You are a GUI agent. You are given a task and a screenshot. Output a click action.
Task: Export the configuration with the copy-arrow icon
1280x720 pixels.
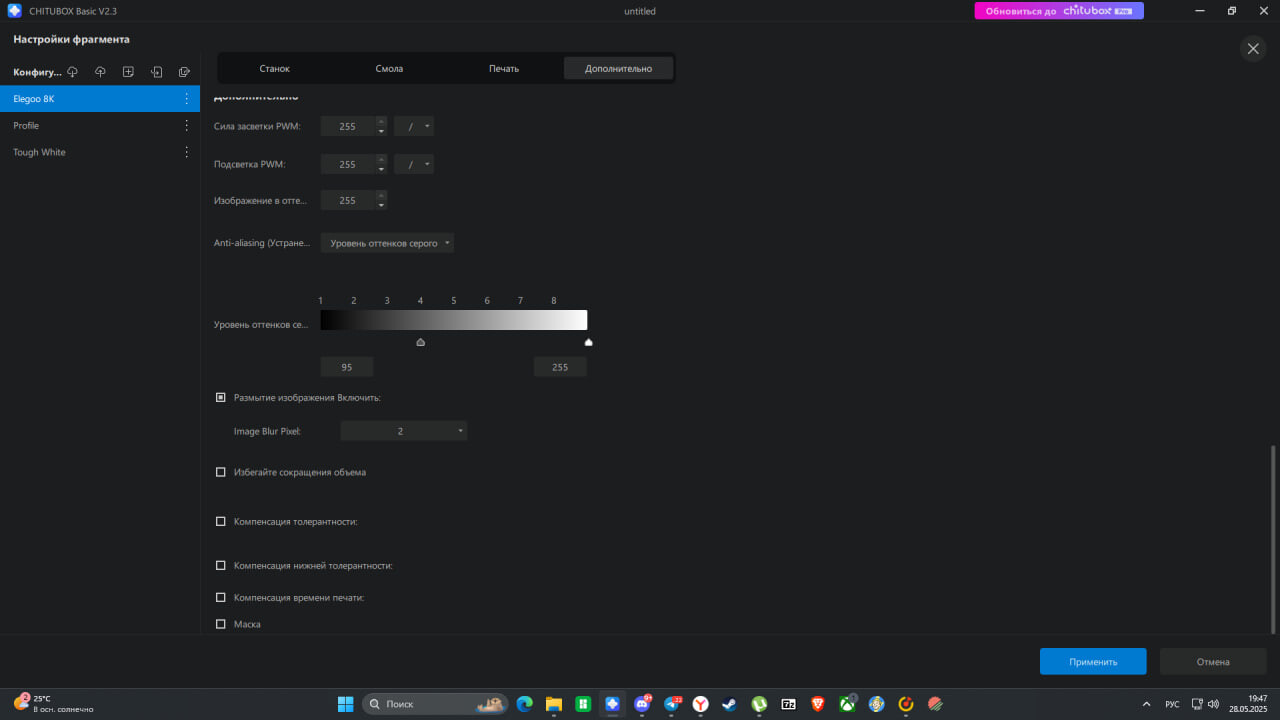pyautogui.click(x=184, y=72)
